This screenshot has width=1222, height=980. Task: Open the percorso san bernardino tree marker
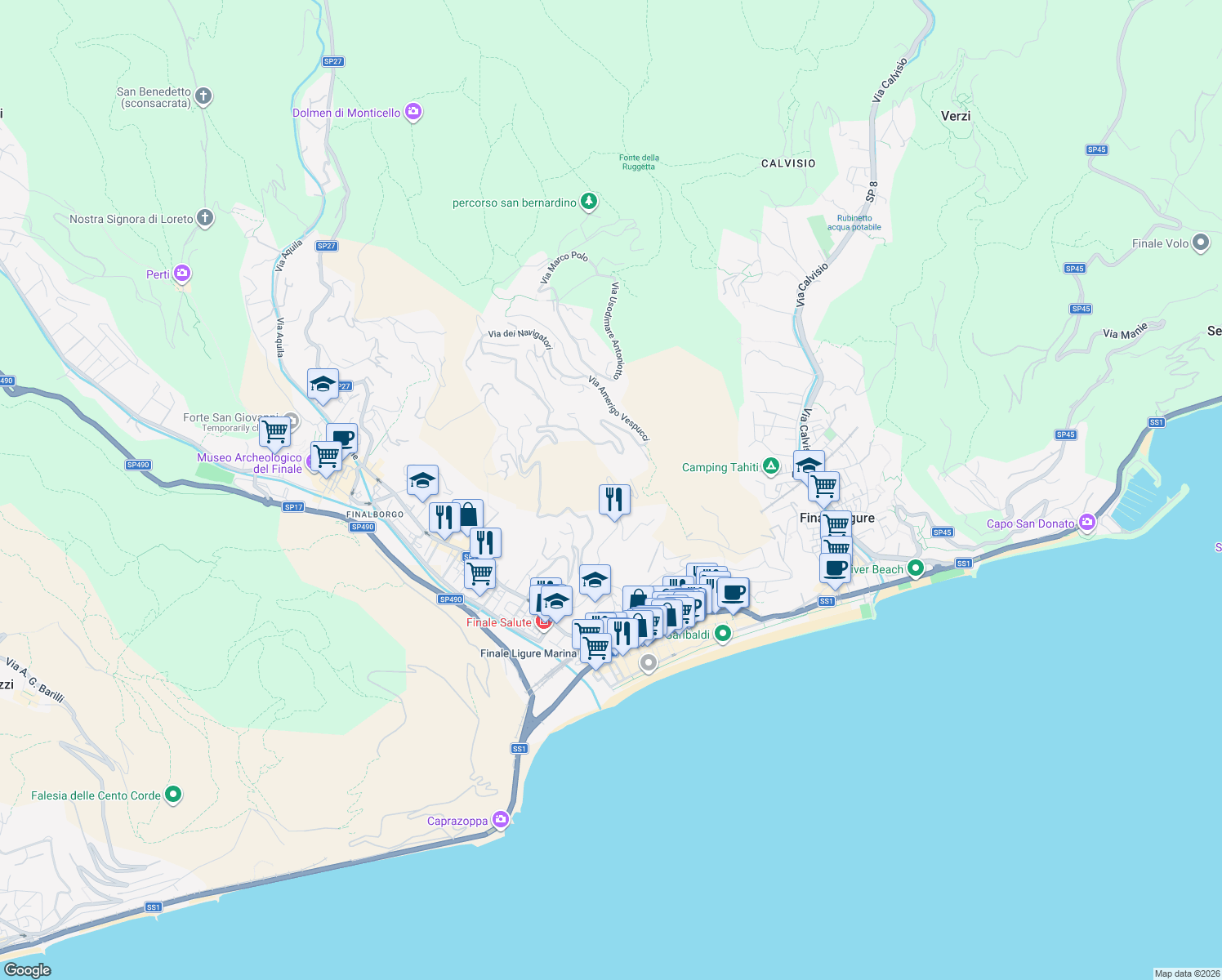click(x=588, y=202)
